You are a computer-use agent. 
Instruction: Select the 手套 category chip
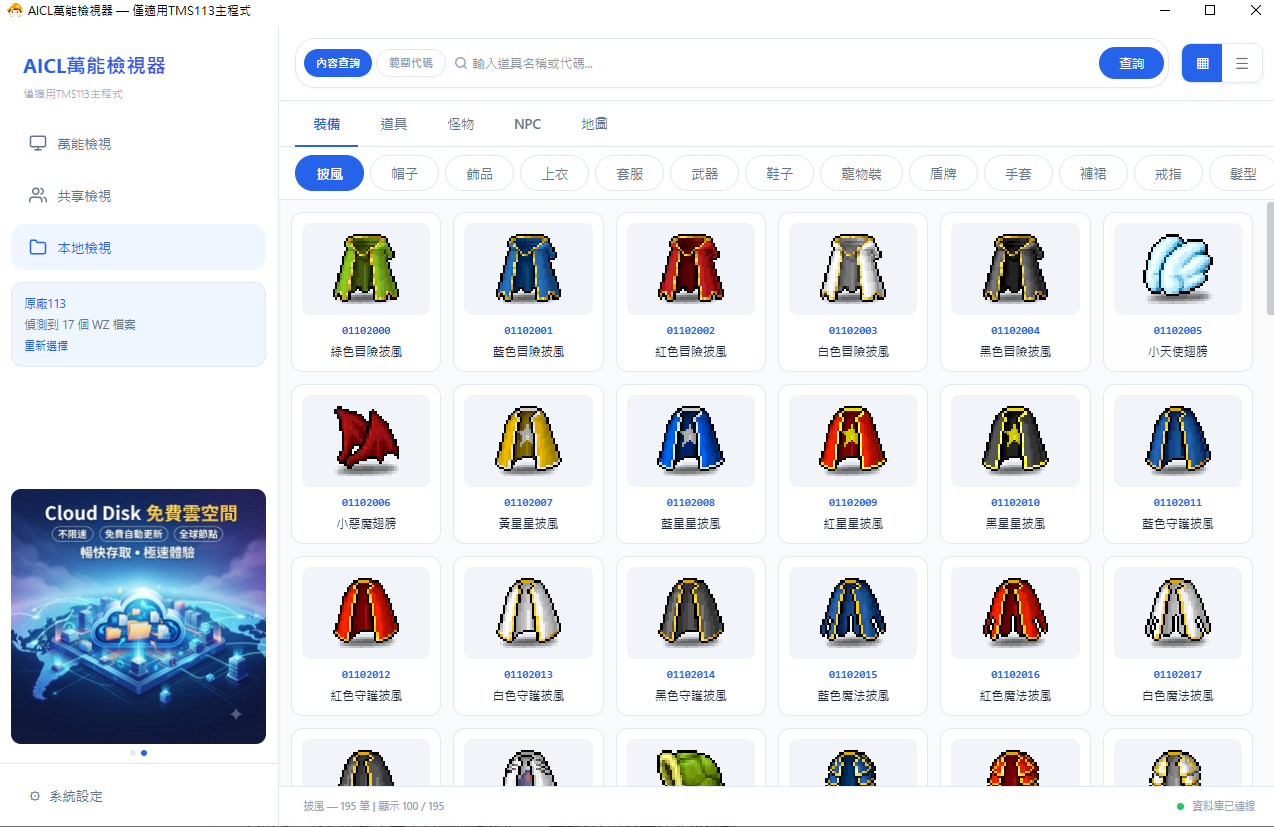1018,173
